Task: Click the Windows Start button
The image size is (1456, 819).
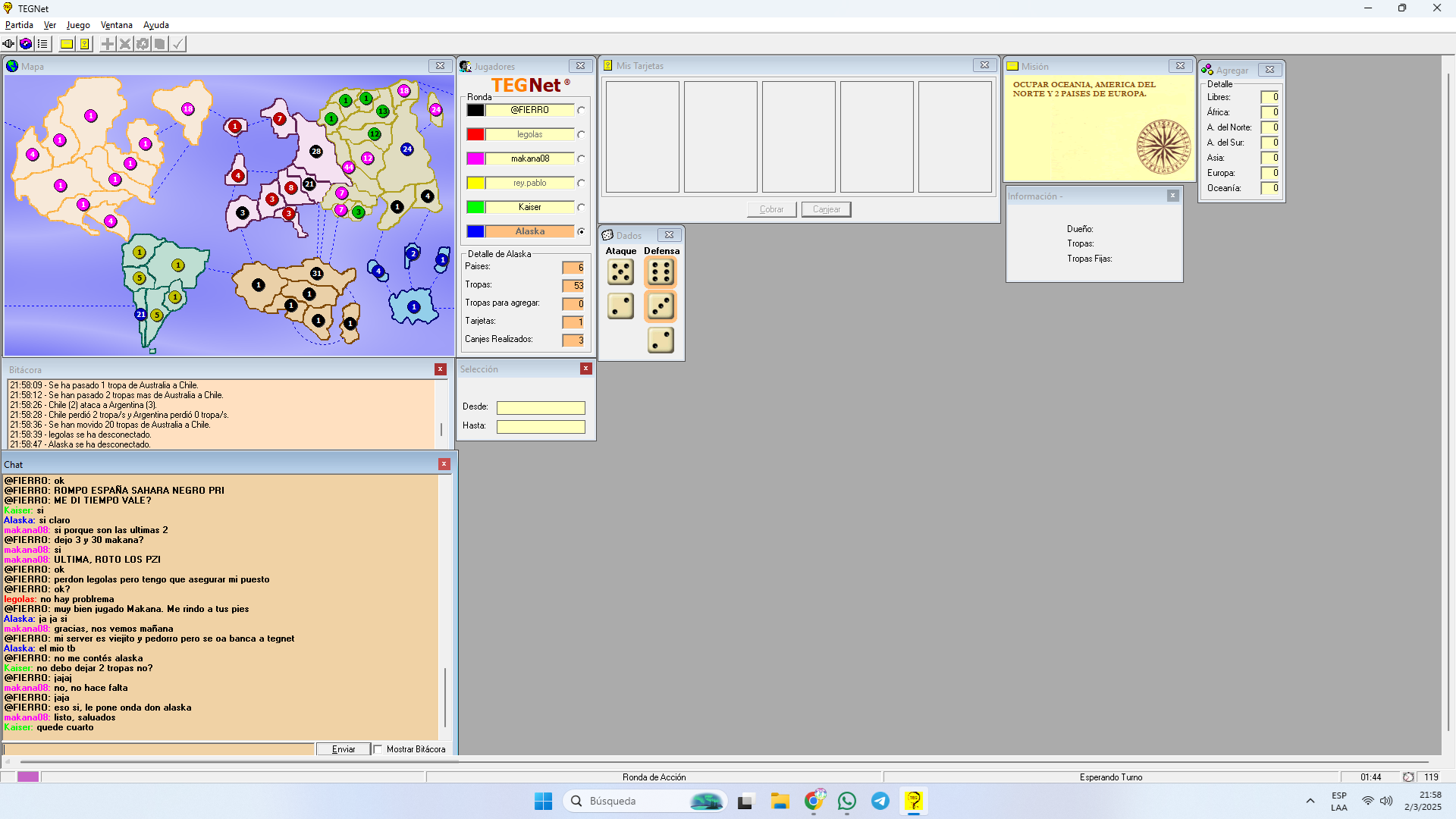Action: (x=544, y=801)
